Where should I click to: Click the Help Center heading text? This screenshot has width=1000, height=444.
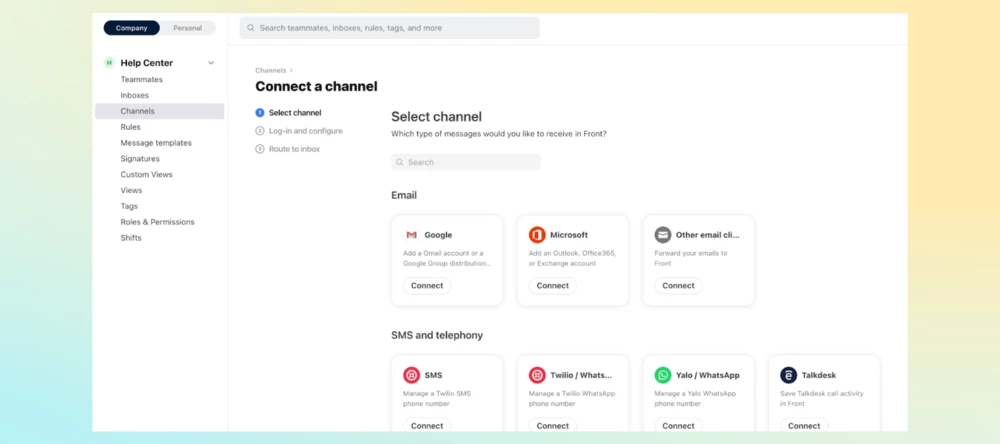(147, 63)
